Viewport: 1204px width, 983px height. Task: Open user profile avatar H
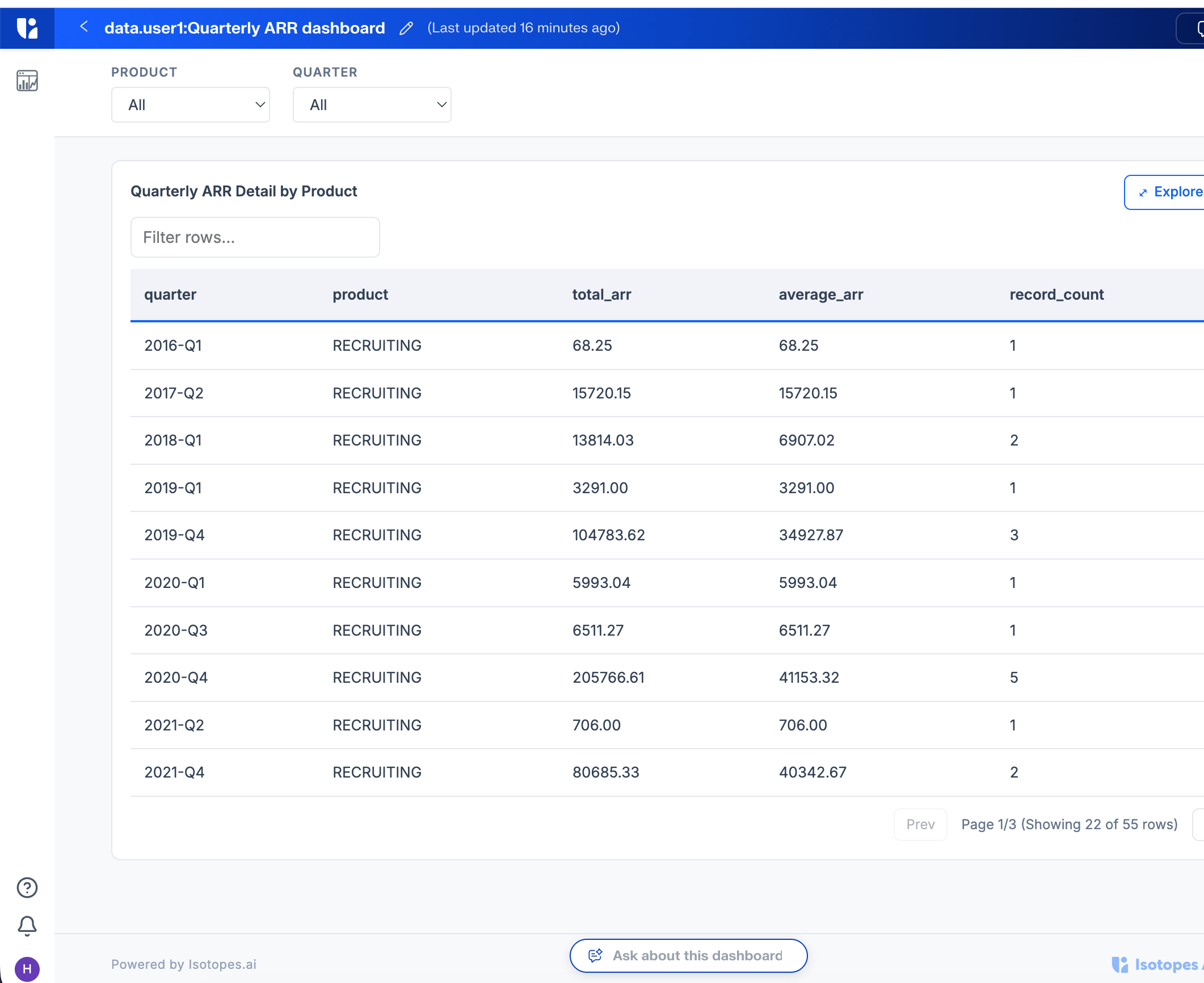pos(27,969)
